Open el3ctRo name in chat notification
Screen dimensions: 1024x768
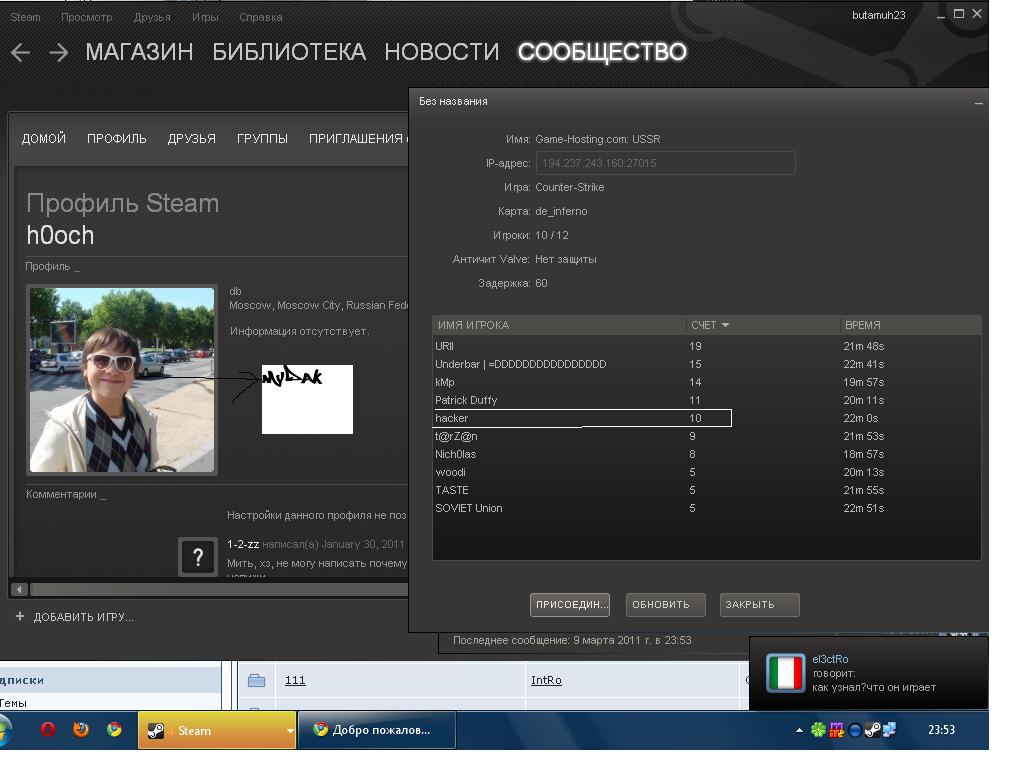(x=830, y=659)
